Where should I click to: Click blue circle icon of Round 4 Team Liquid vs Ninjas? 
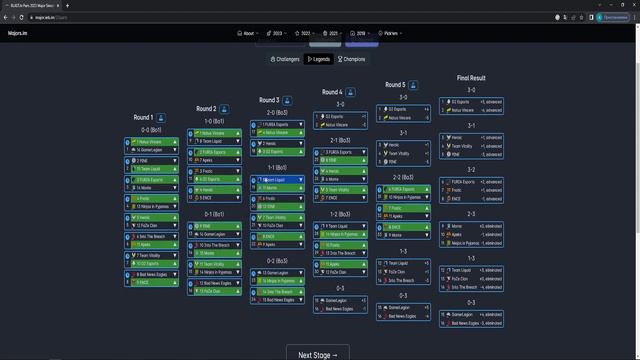tap(317, 227)
